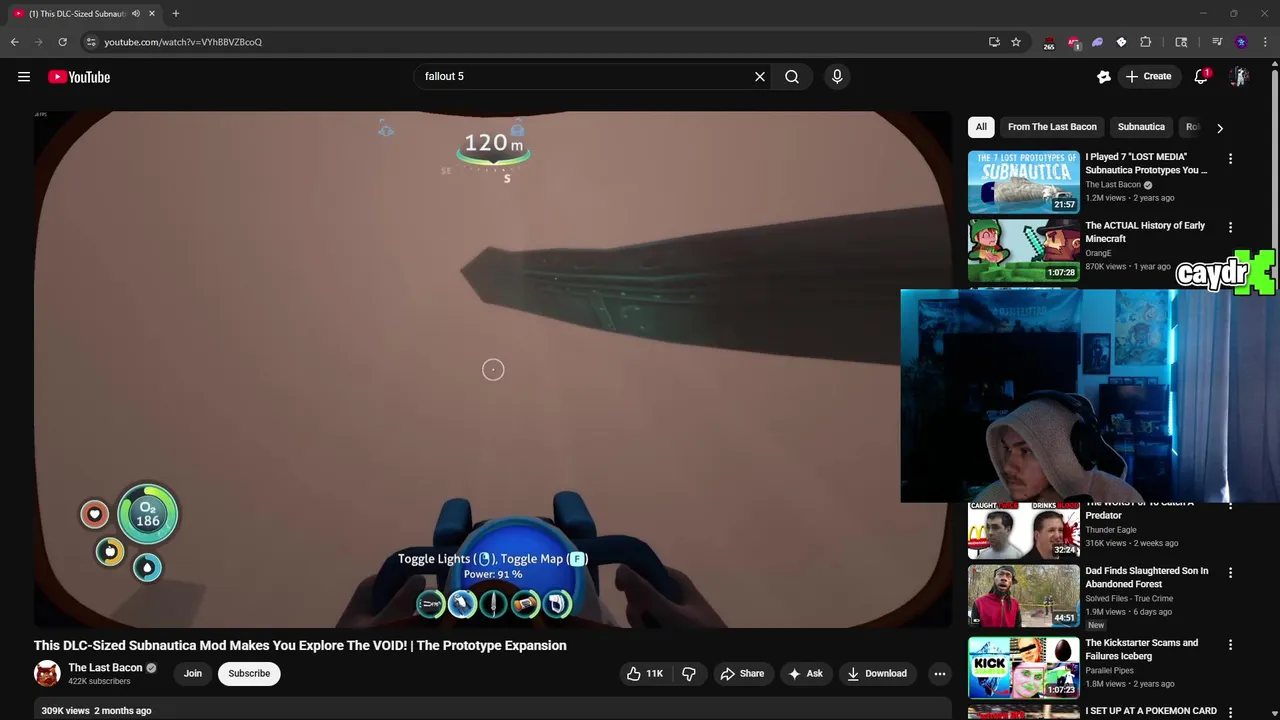Start voice search with the microphone

837,76
